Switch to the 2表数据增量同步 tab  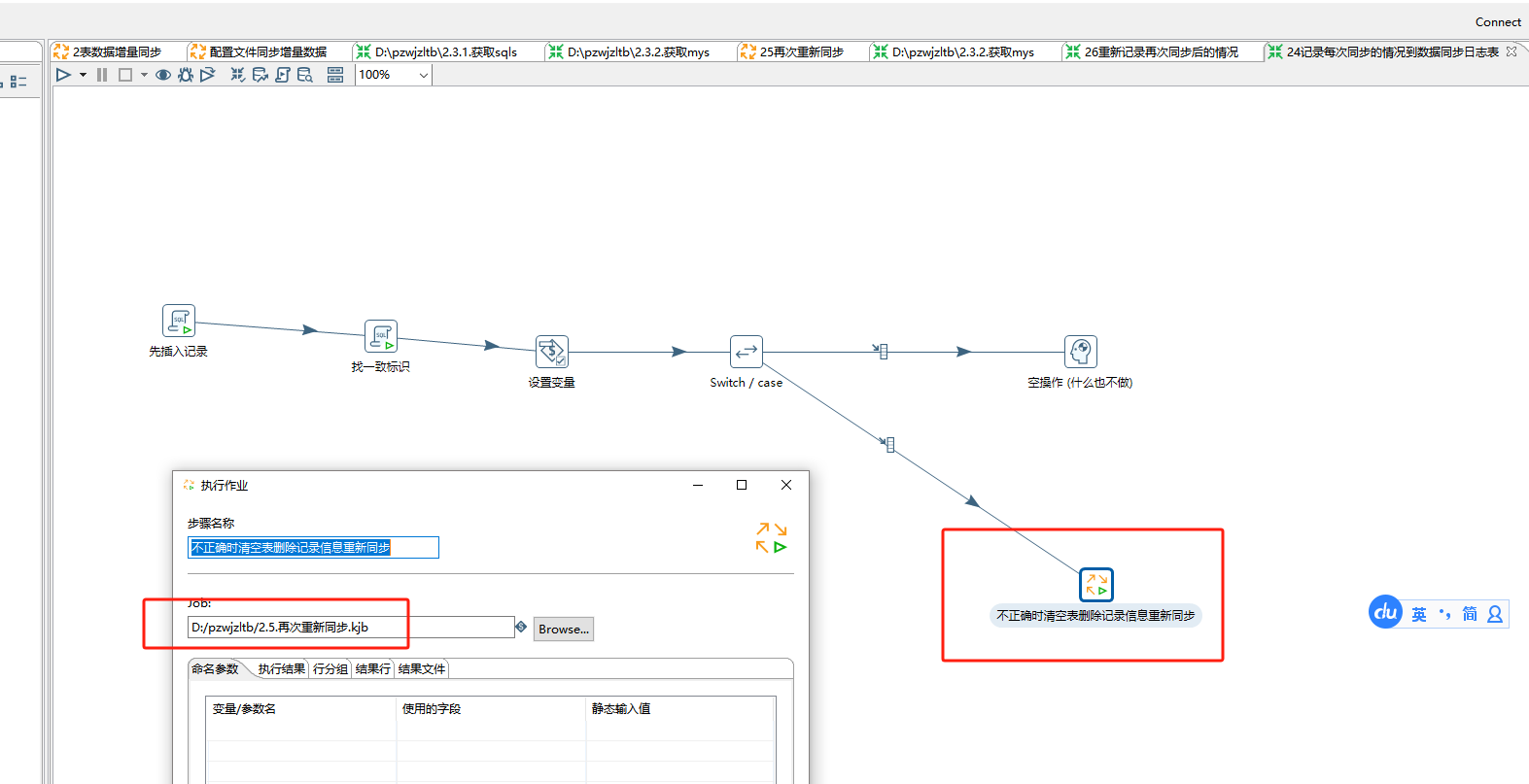[x=117, y=51]
